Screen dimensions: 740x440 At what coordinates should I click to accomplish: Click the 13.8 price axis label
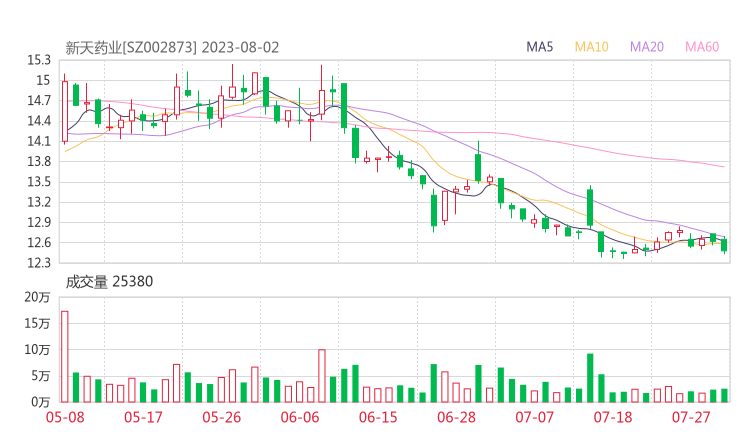39,161
